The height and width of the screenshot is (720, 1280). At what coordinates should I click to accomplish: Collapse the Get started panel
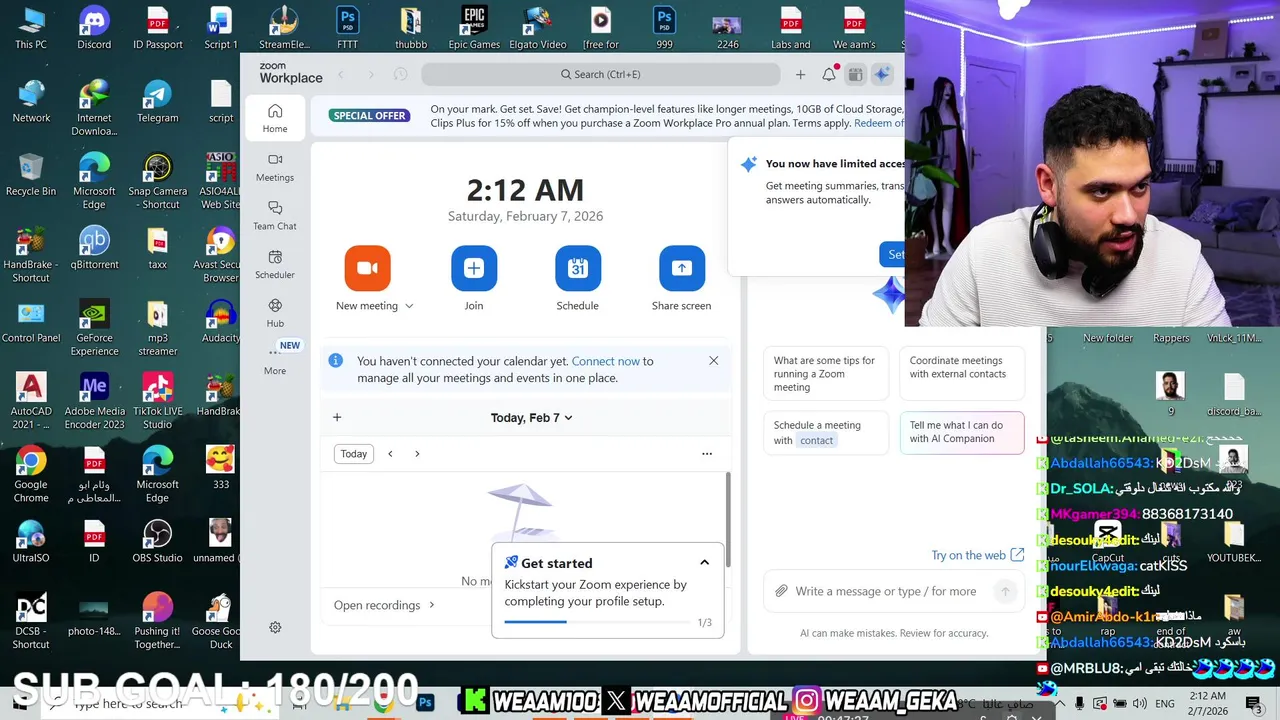(705, 563)
